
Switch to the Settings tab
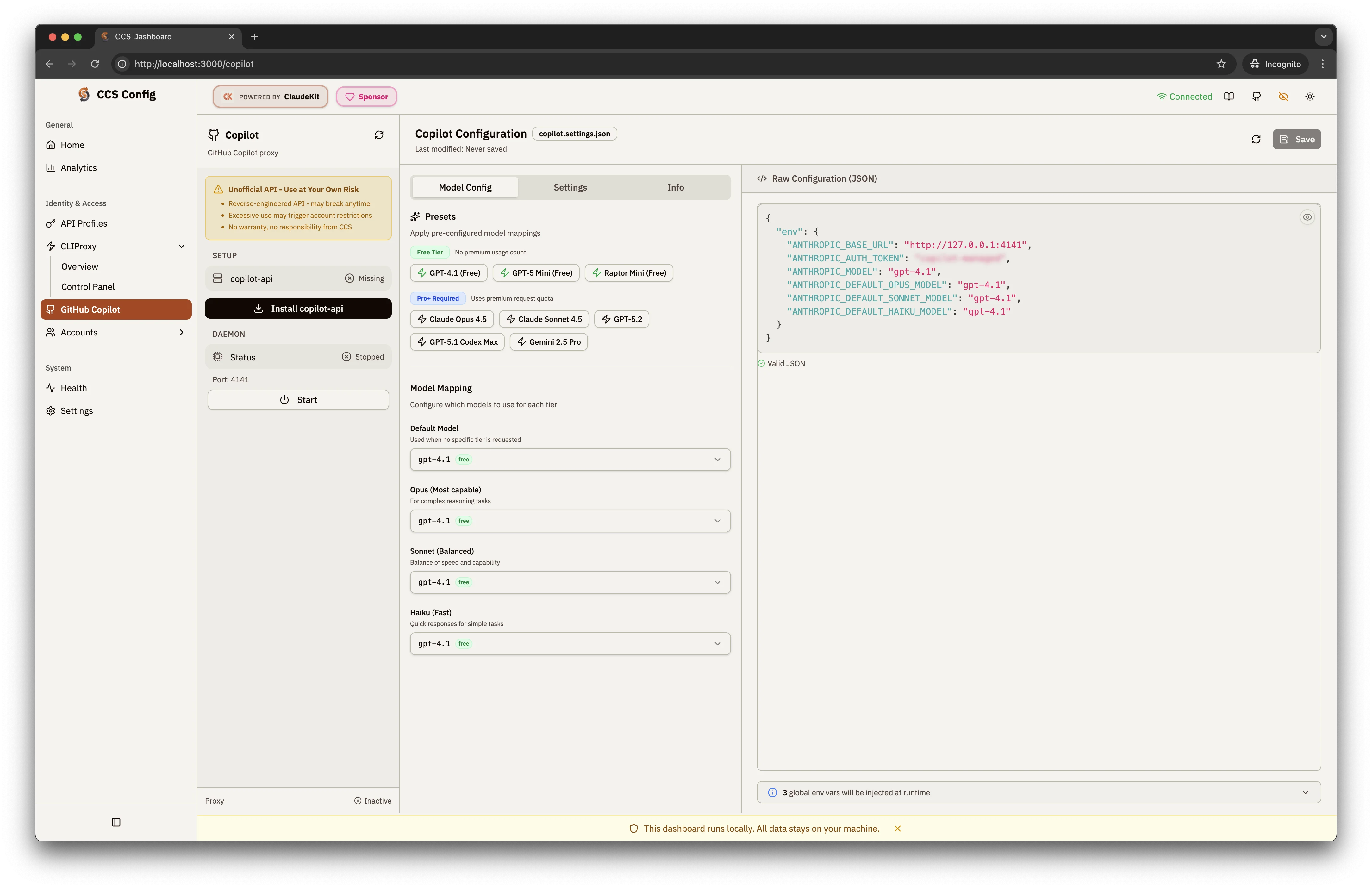point(570,187)
